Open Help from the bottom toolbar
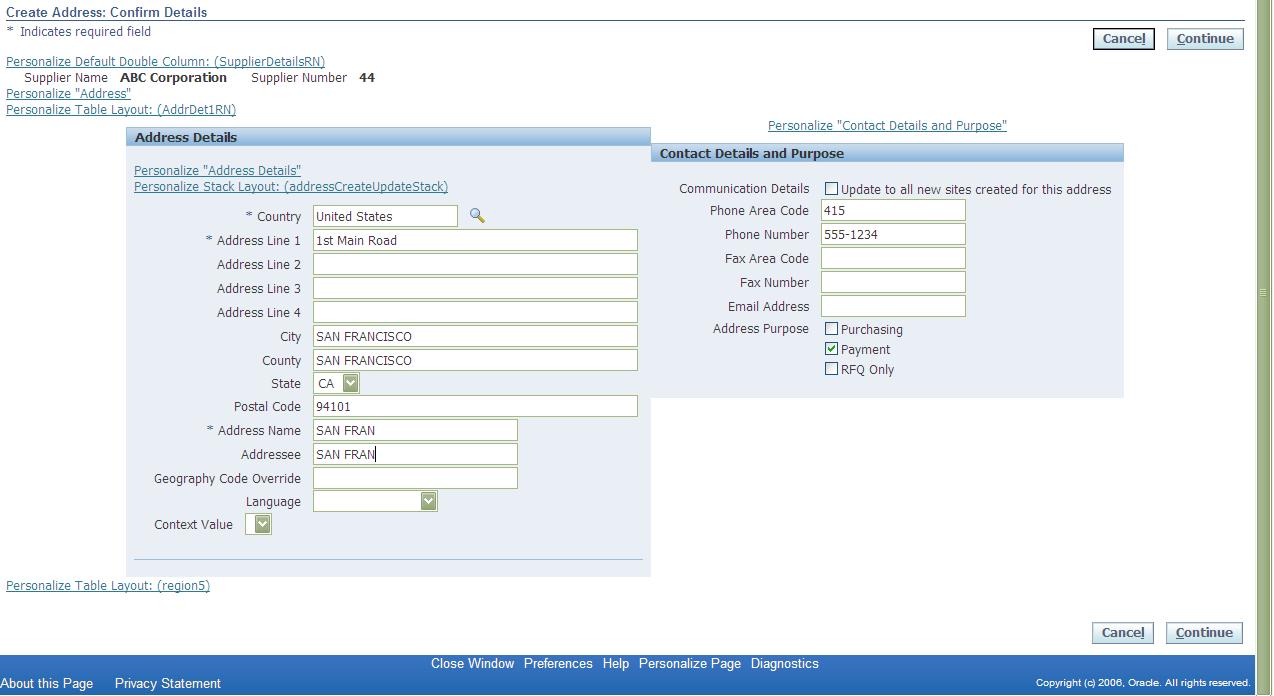1274x696 pixels. point(615,663)
